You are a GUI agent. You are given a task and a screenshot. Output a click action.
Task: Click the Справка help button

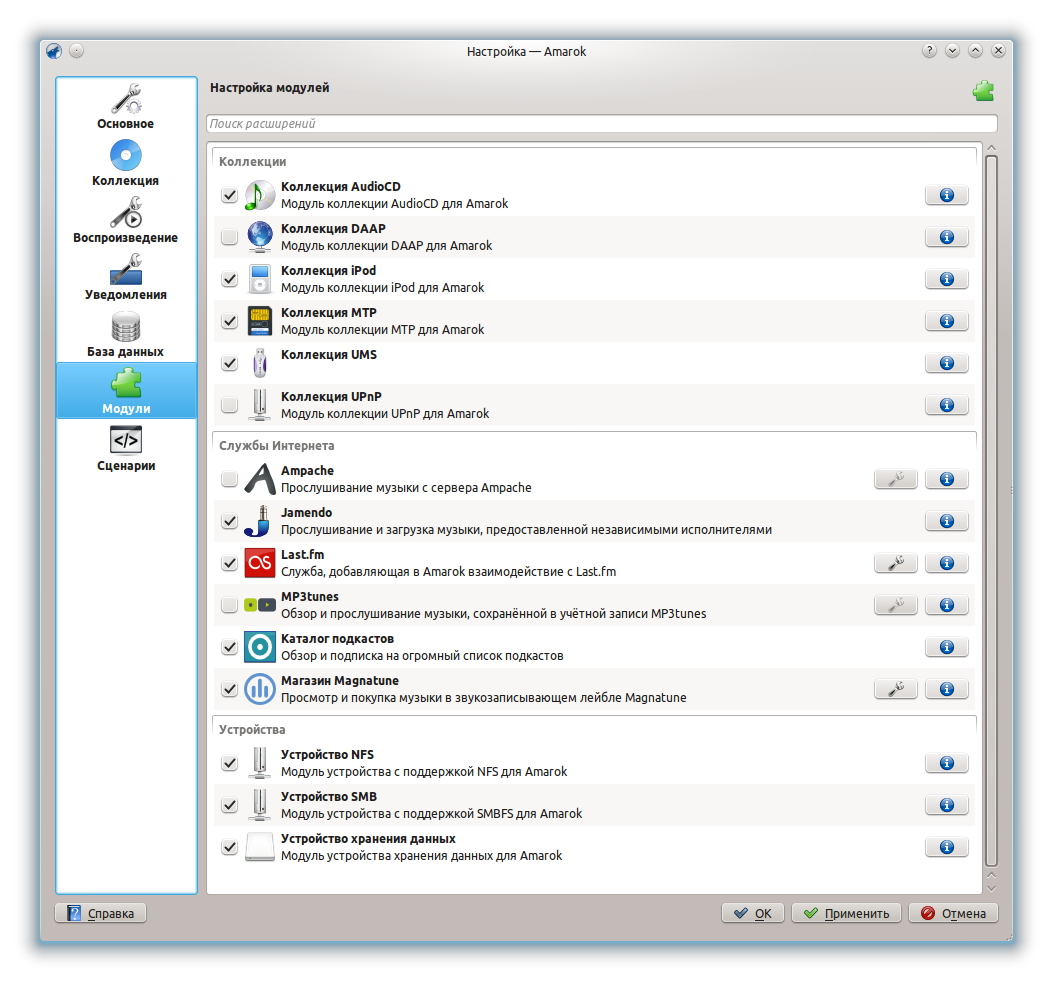[100, 913]
